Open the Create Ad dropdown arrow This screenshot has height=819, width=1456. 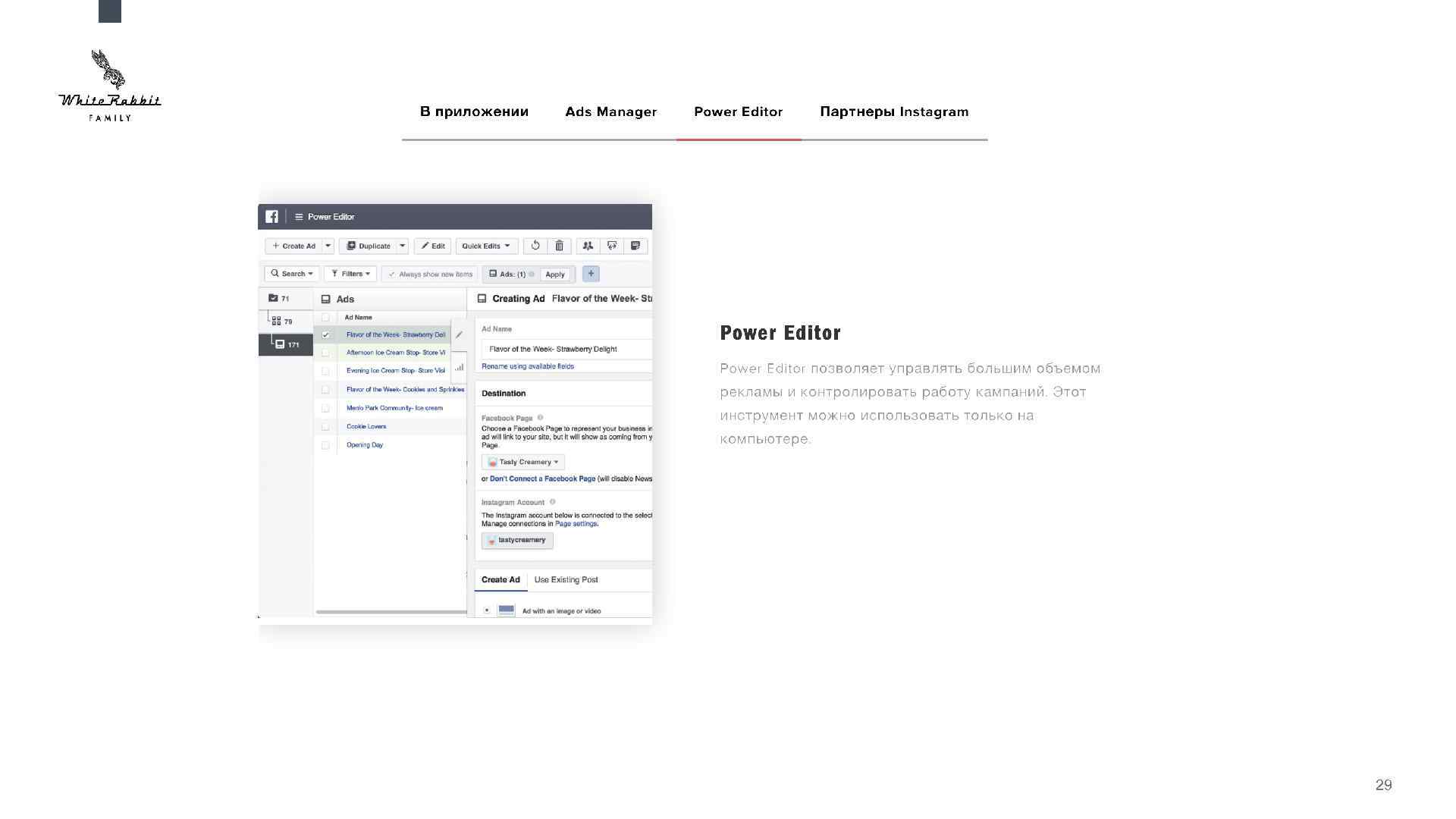click(x=328, y=246)
